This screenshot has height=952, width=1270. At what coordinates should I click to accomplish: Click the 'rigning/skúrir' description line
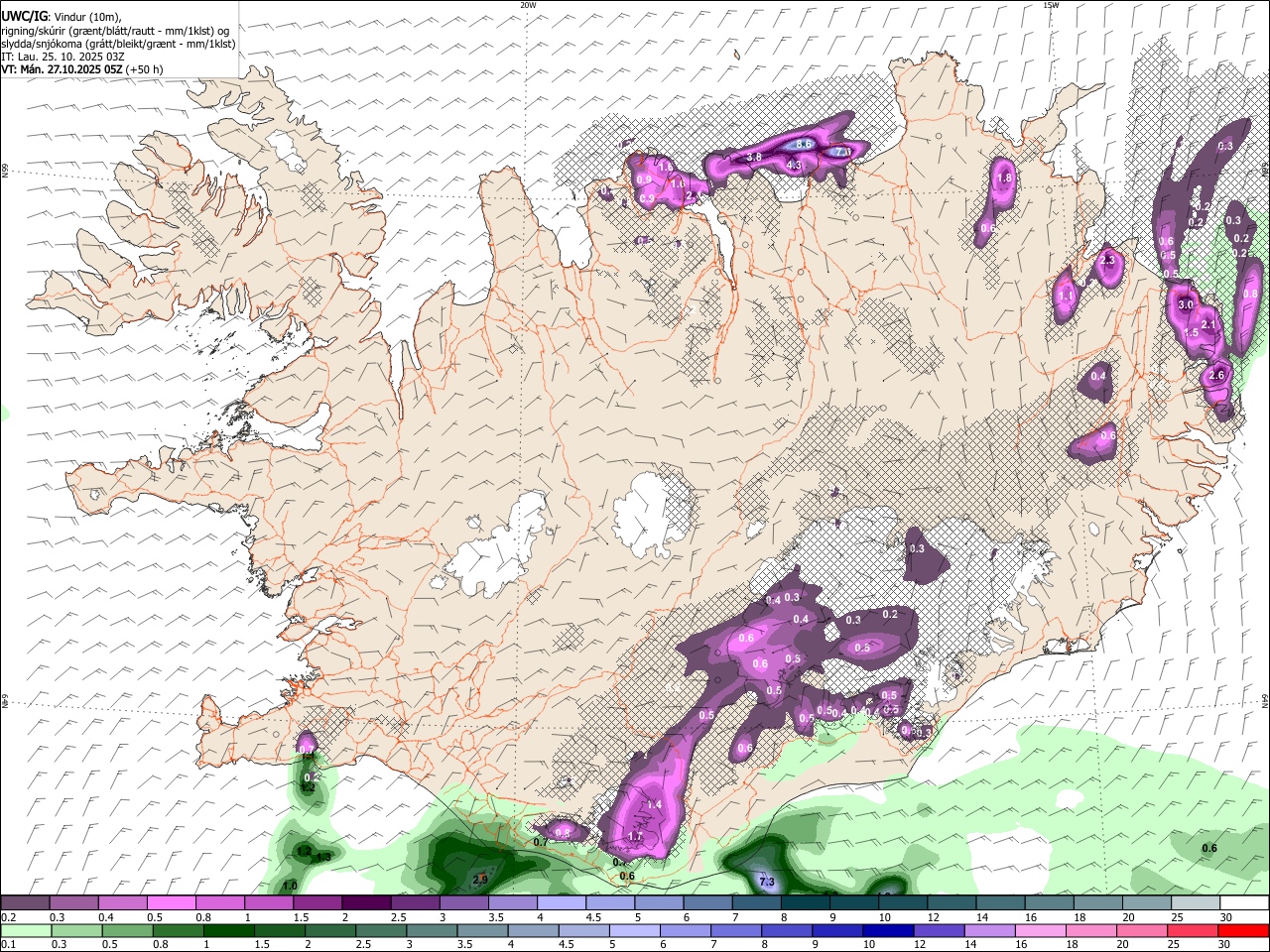(114, 31)
